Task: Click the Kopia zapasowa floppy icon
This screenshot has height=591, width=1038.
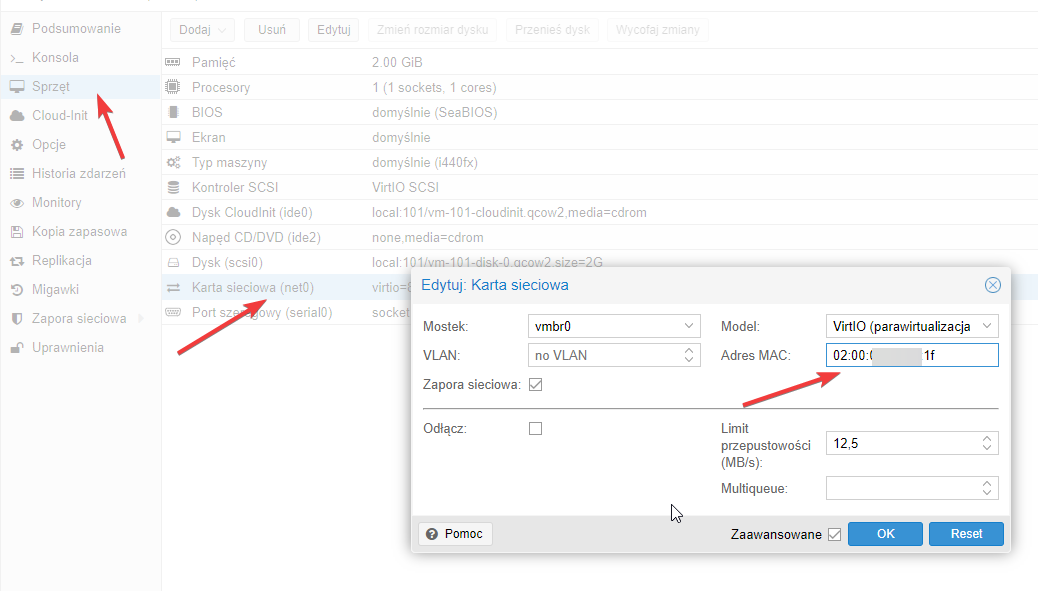Action: click(16, 232)
